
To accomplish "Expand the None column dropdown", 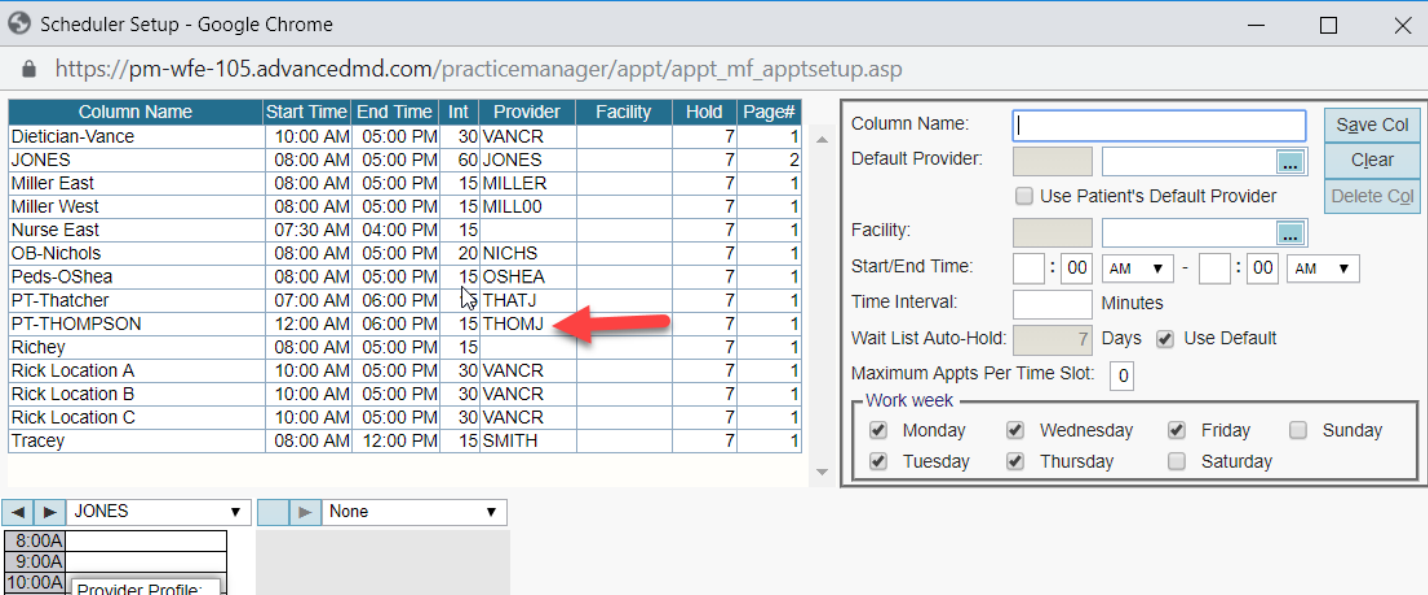I will click(414, 512).
